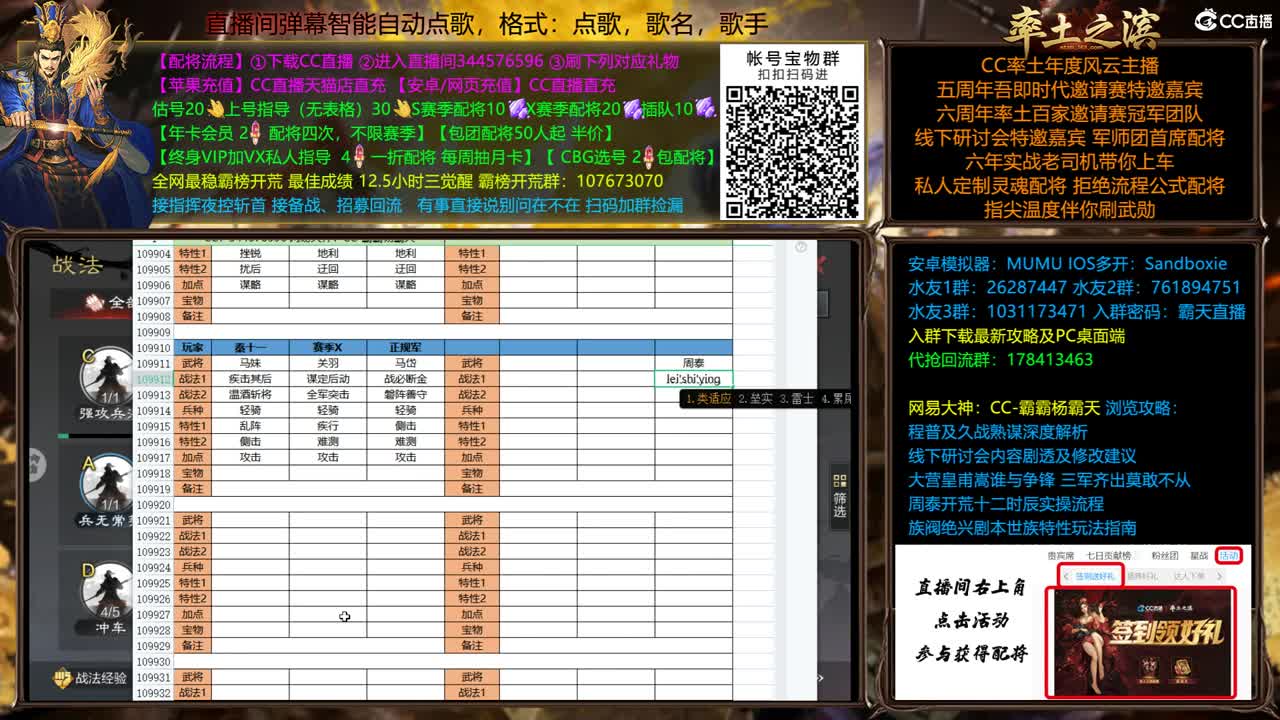Select the 磐阵善守 tactic cell
The width and height of the screenshot is (1280, 720).
(x=405, y=395)
